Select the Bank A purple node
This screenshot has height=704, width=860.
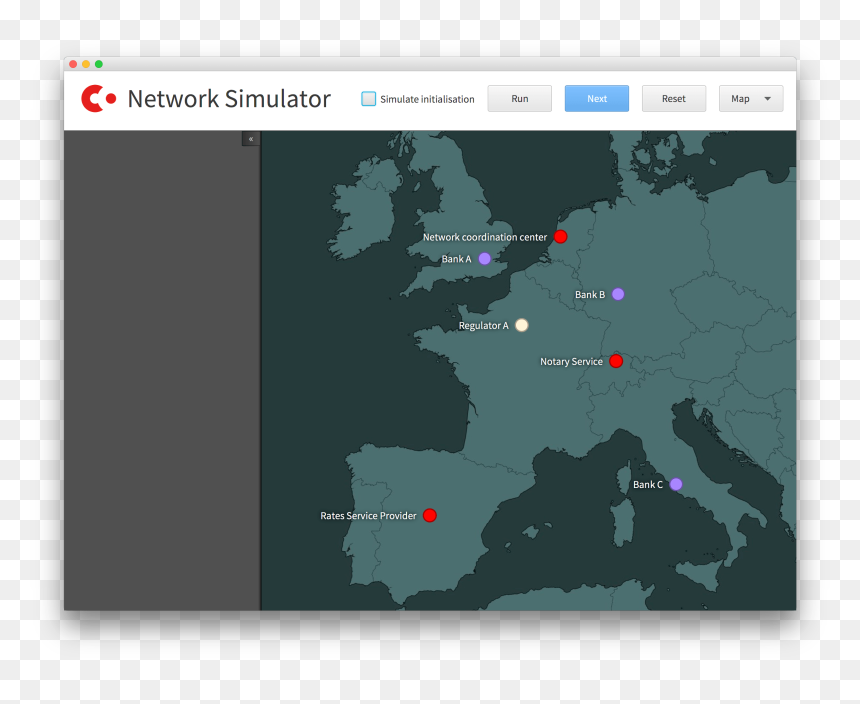pos(484,259)
